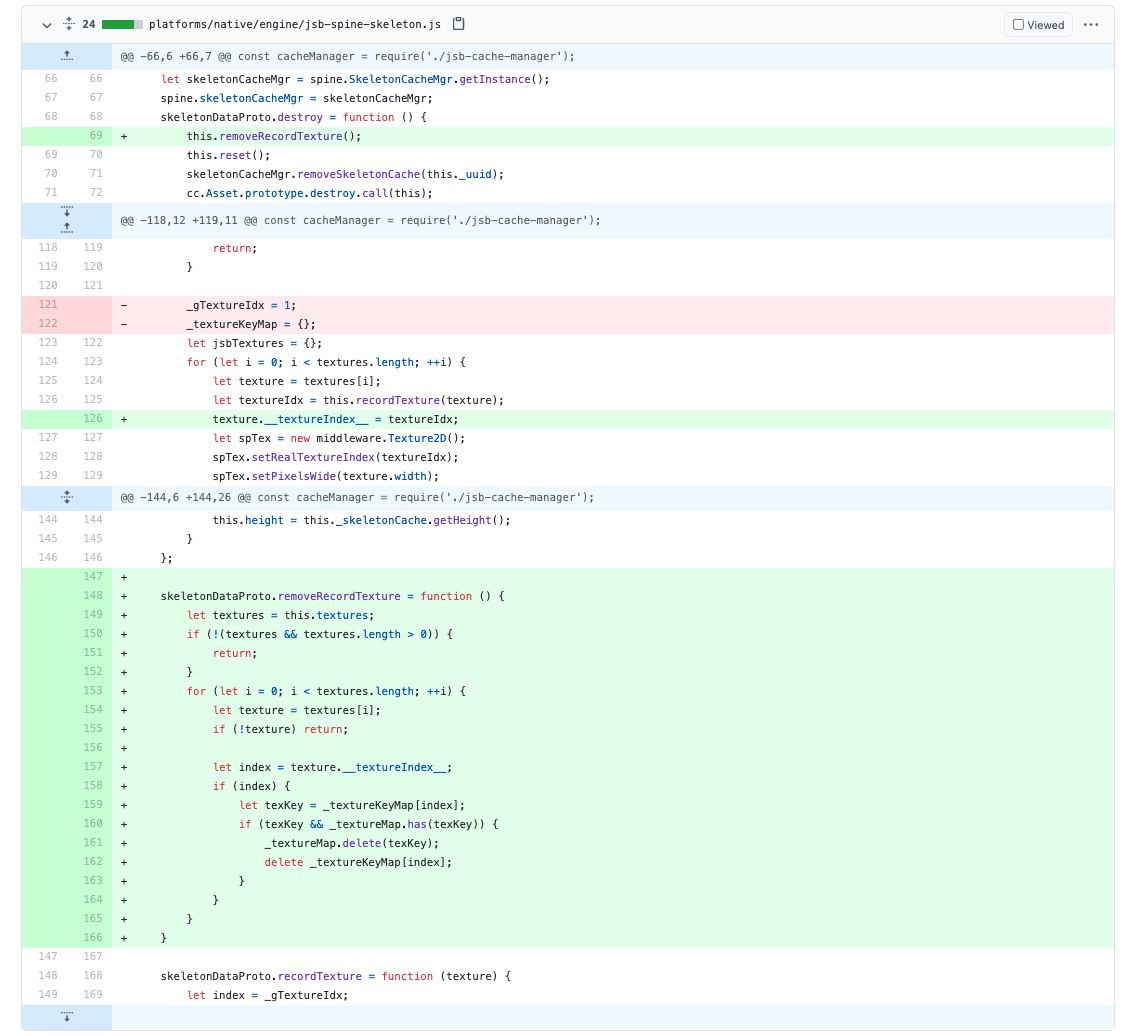This screenshot has height=1036, width=1137.
Task: Click the green diffstat bar
Action: coord(122,24)
